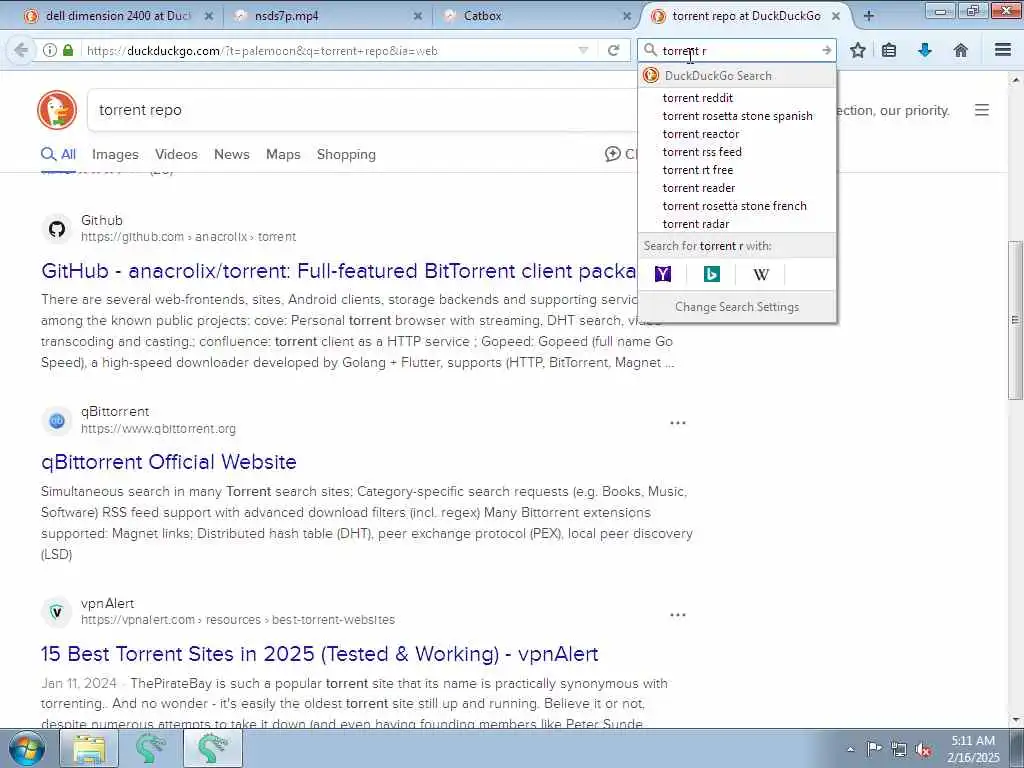Open the github.com anacrolix torrent URL
Image resolution: width=1024 pixels, height=768 pixels.
[188, 237]
